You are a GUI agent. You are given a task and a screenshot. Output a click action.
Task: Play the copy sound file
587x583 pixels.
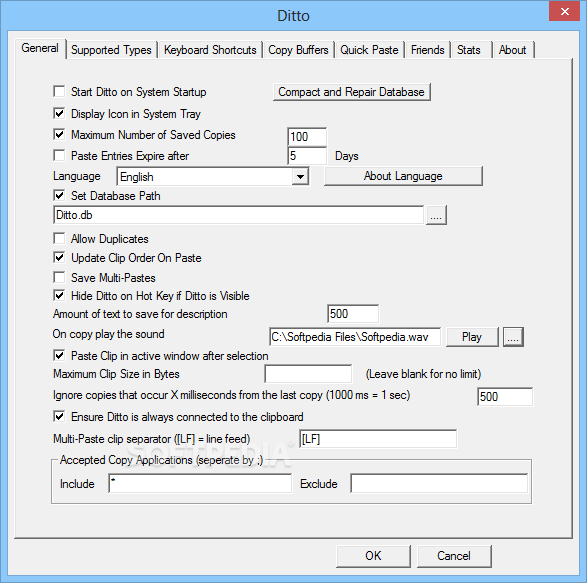coord(472,337)
